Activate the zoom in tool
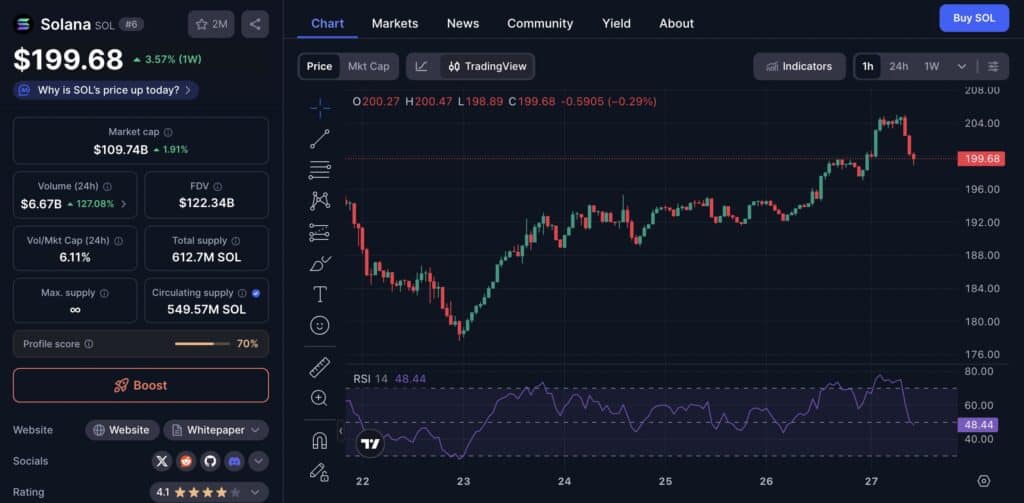 (319, 398)
